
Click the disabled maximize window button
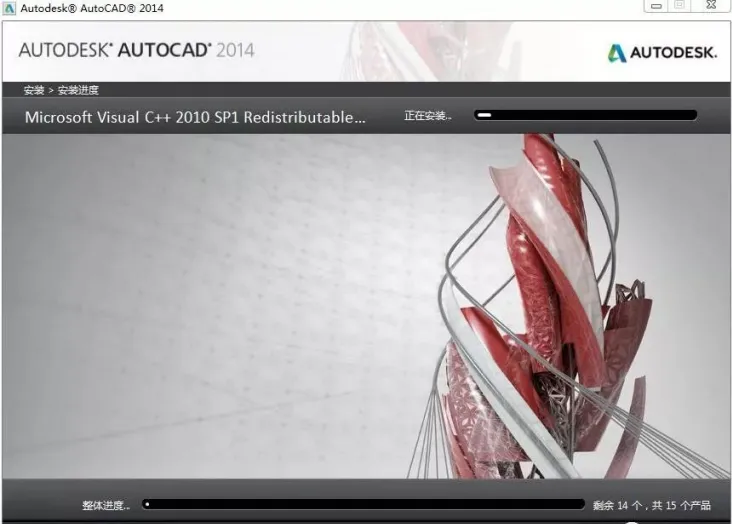tap(680, 5)
